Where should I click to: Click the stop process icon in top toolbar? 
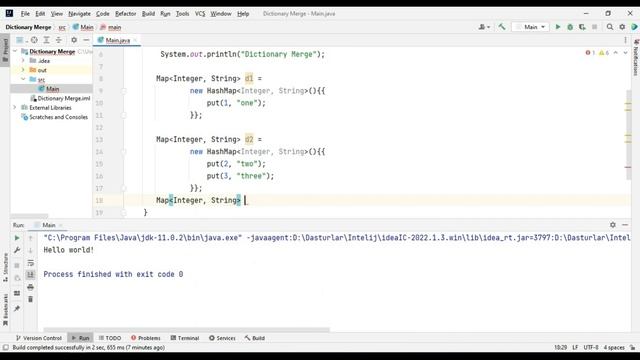point(594,27)
